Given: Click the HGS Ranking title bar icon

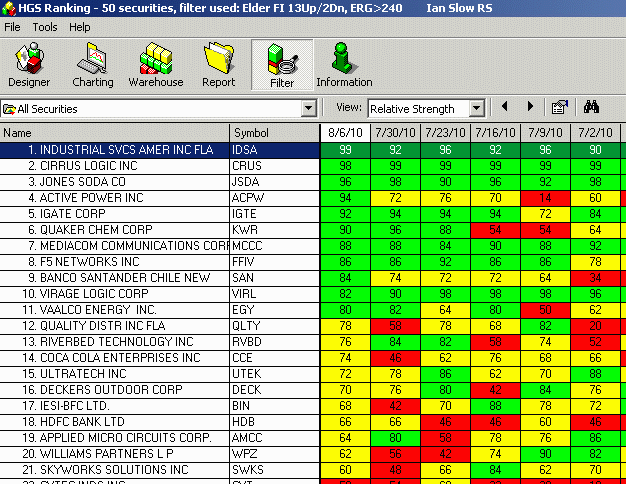Looking at the screenshot, I should [x=8, y=8].
